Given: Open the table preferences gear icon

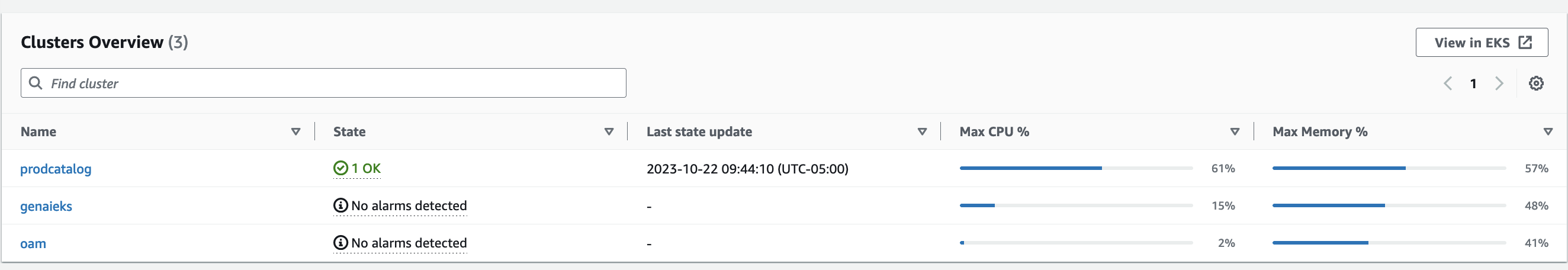Looking at the screenshot, I should click(x=1536, y=83).
